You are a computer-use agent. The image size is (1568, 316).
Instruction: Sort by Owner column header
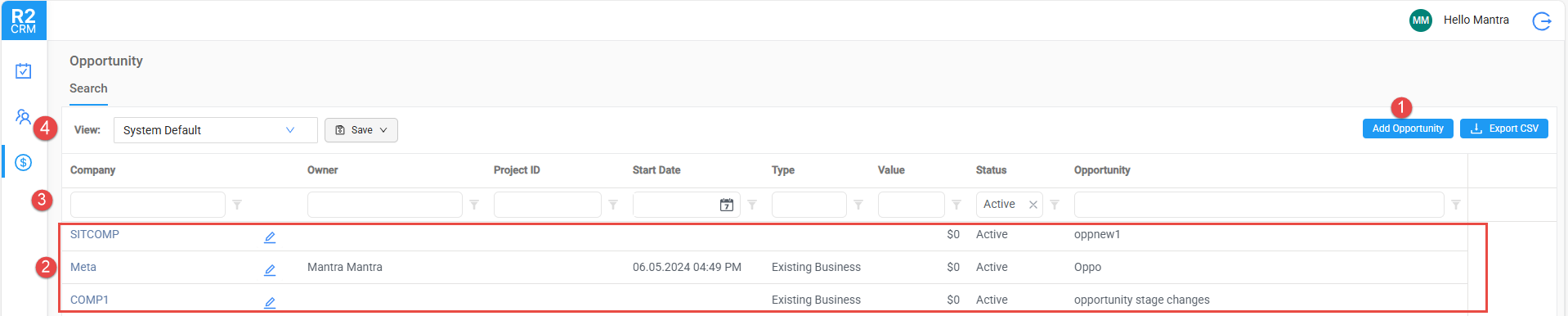(x=323, y=170)
